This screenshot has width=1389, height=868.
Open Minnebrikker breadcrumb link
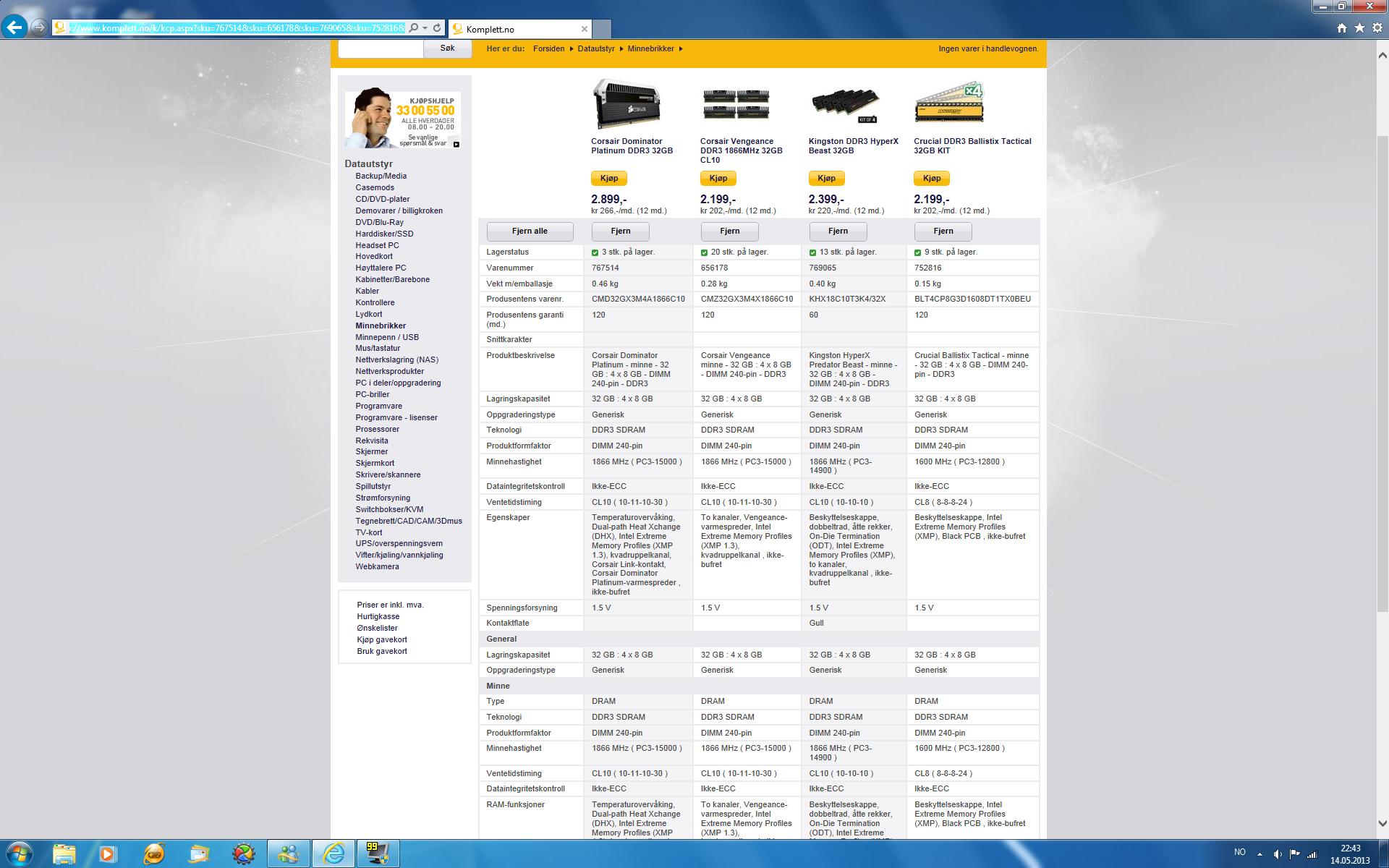pyautogui.click(x=650, y=49)
